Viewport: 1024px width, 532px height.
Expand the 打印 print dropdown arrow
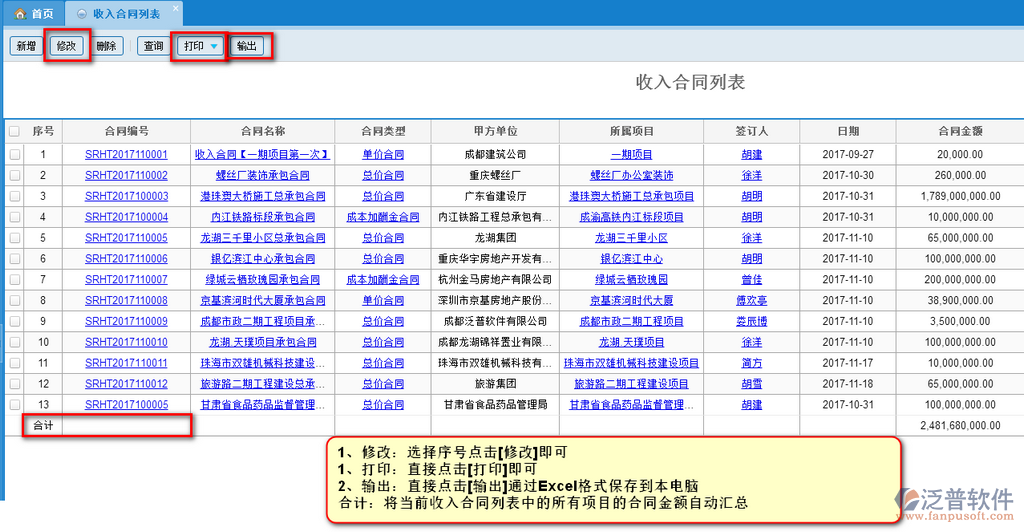point(214,47)
